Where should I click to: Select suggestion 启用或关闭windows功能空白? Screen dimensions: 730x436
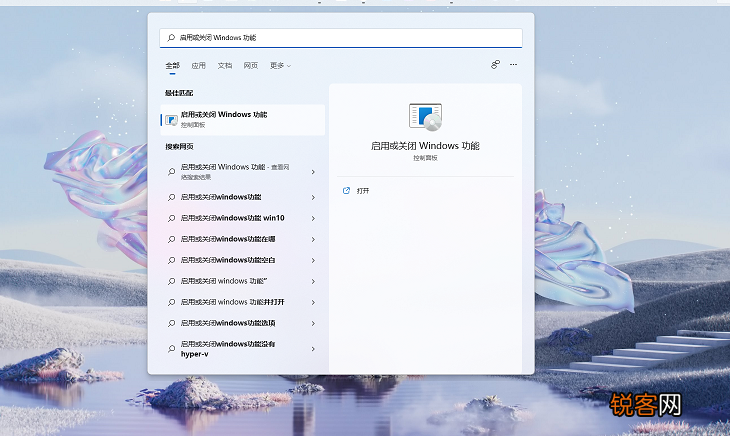(243, 260)
